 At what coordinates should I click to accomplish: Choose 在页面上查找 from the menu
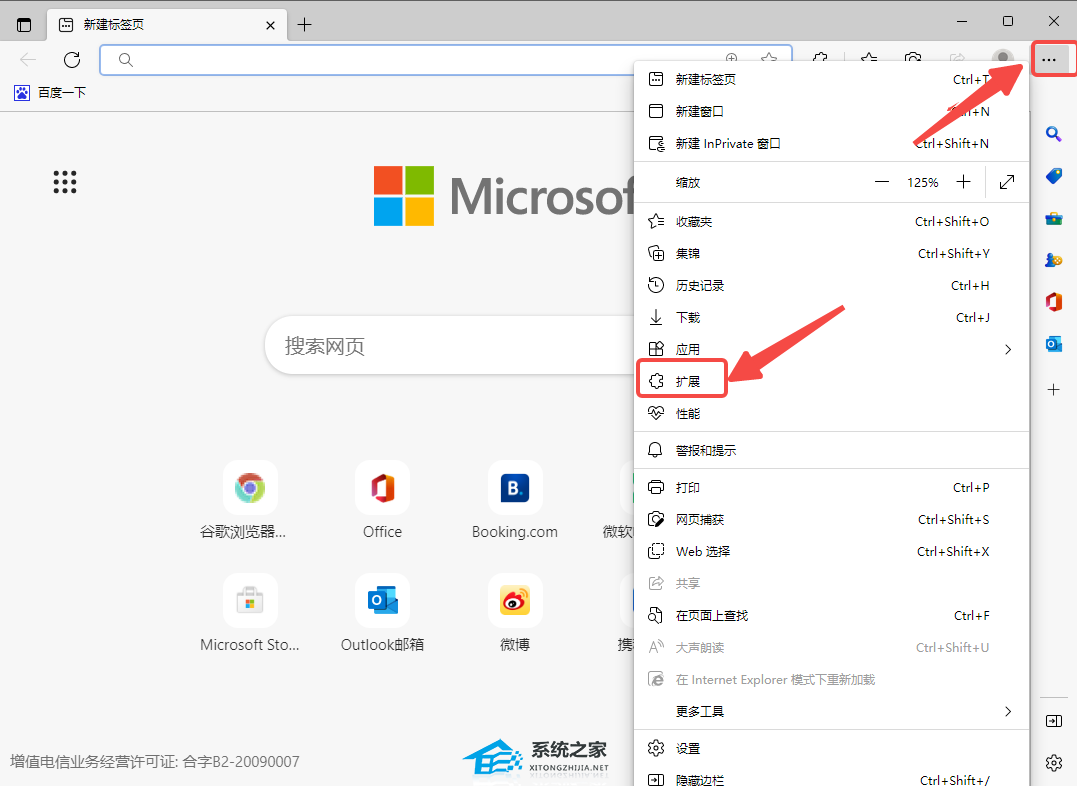pos(831,616)
